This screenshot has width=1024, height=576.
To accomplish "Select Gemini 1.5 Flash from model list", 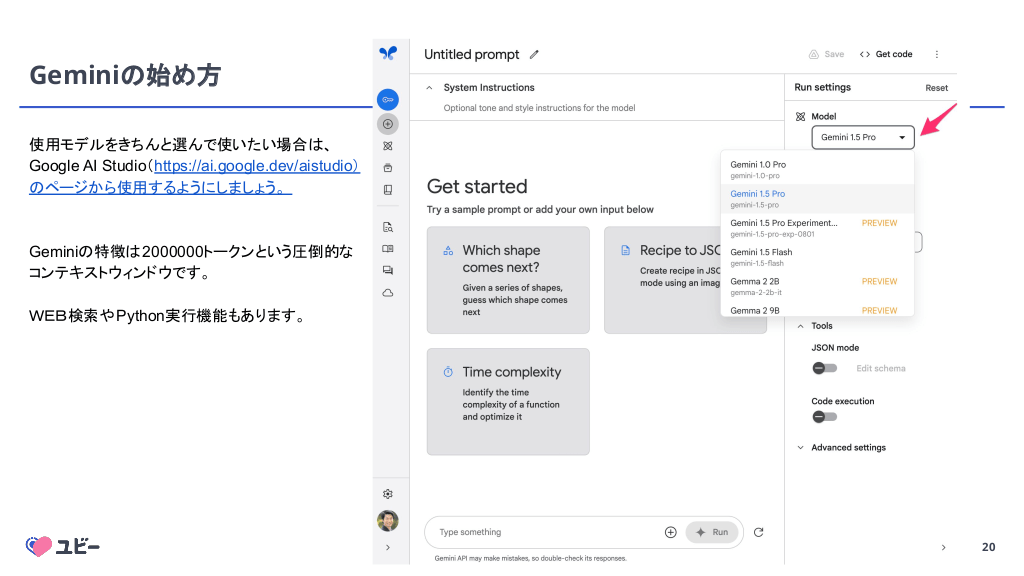I will tap(761, 257).
